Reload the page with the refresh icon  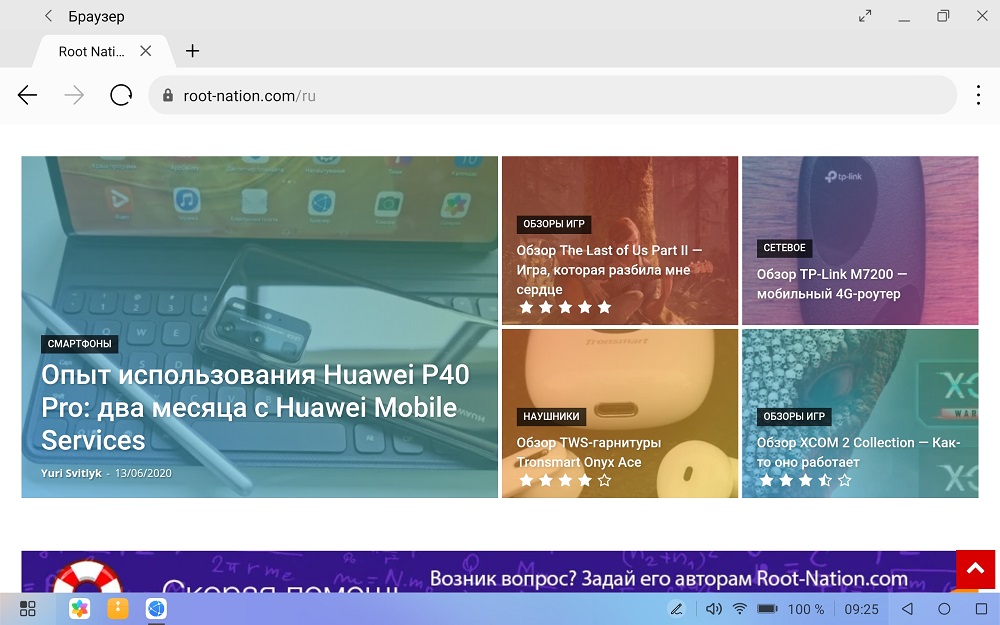point(121,96)
